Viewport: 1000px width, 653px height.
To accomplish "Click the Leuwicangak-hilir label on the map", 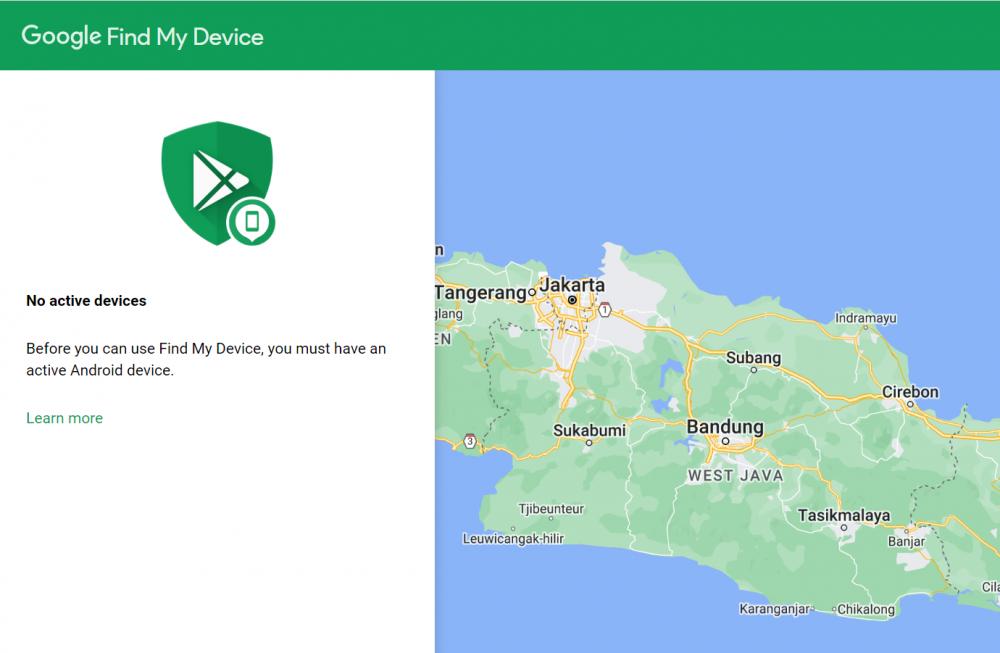I will [513, 539].
